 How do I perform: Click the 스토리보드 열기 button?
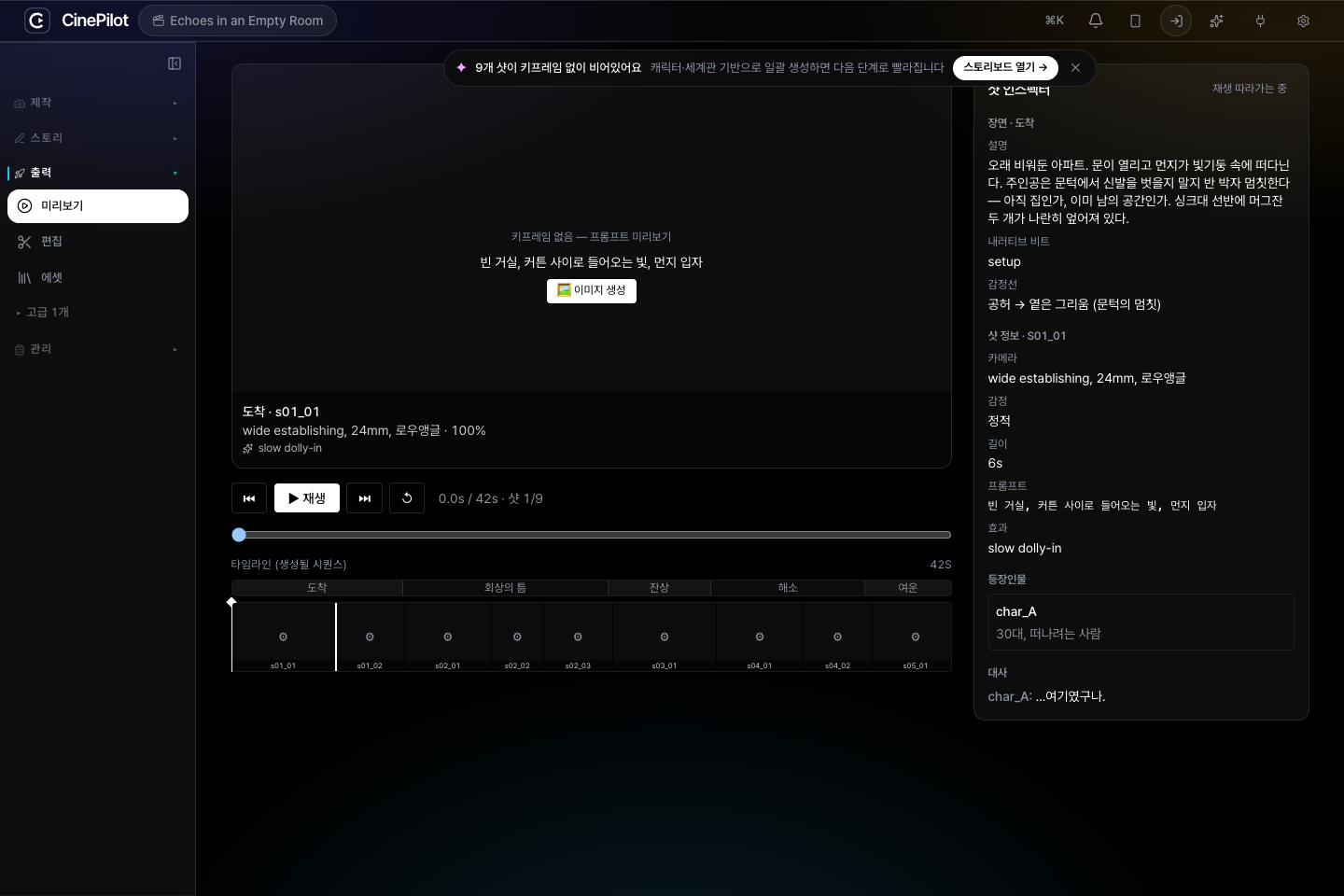click(x=1005, y=67)
